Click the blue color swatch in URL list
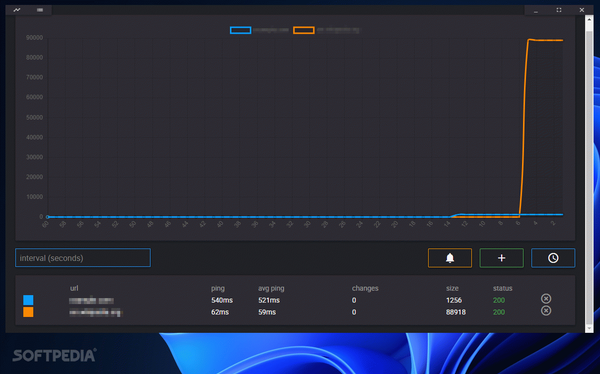Viewport: 600px width, 374px height. pyautogui.click(x=28, y=300)
